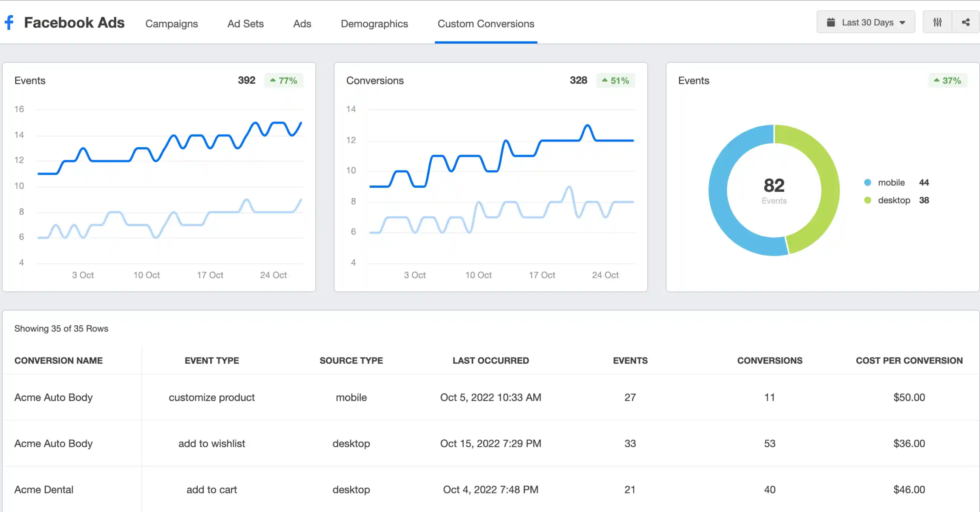980x512 pixels.
Task: Go to the Demographics tab
Action: pyautogui.click(x=374, y=24)
